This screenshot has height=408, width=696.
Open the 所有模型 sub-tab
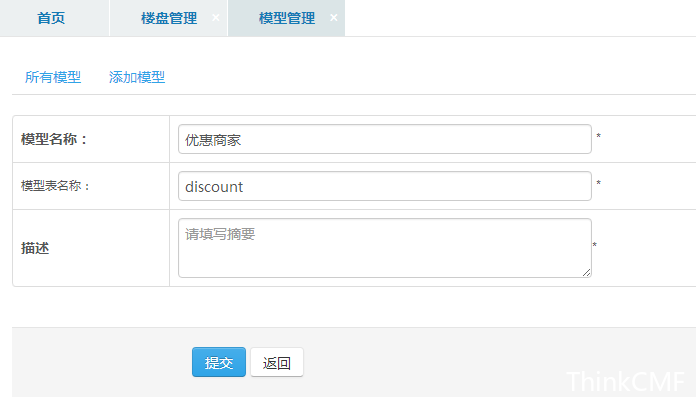[53, 77]
